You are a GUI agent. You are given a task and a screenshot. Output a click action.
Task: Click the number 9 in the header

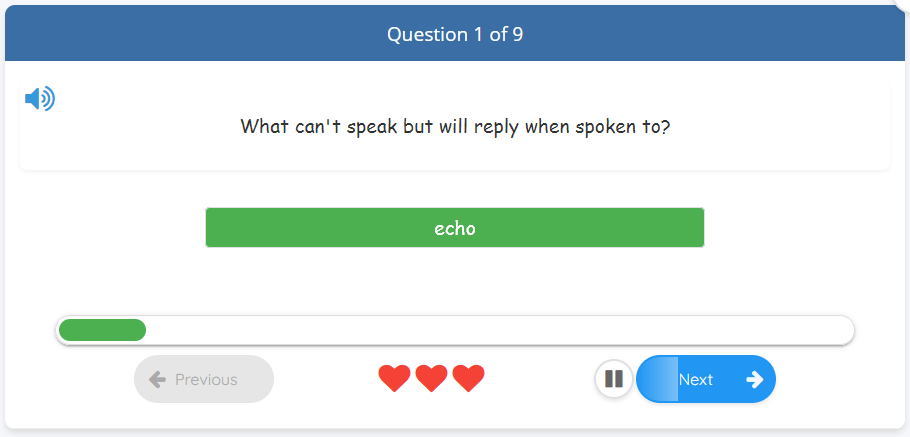(x=518, y=34)
